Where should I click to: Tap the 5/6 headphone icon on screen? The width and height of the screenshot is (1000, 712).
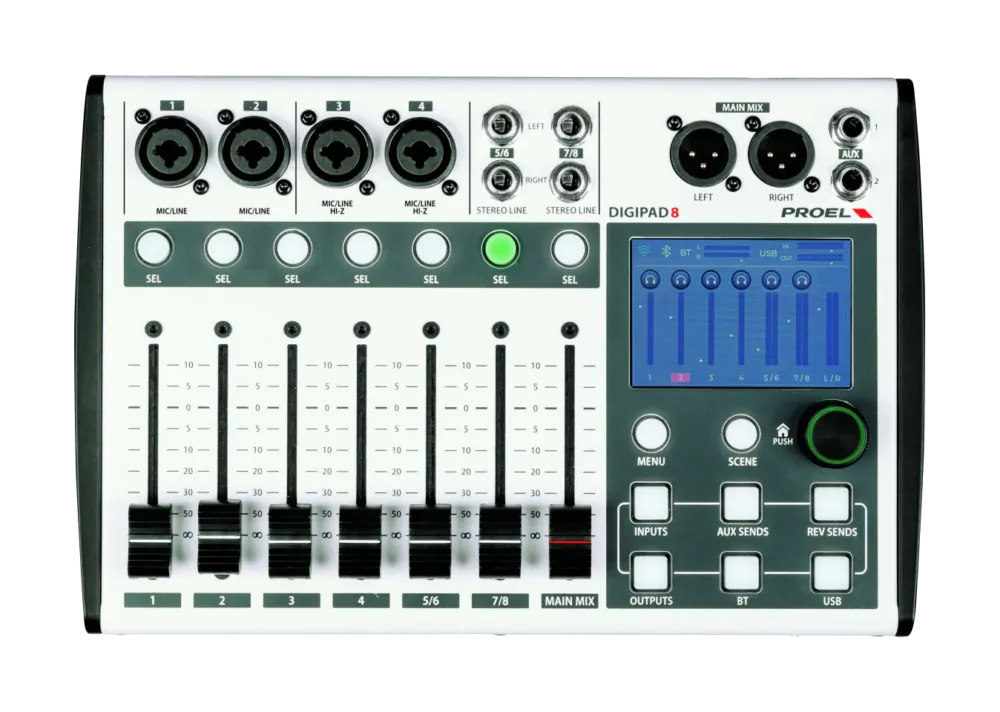point(772,279)
